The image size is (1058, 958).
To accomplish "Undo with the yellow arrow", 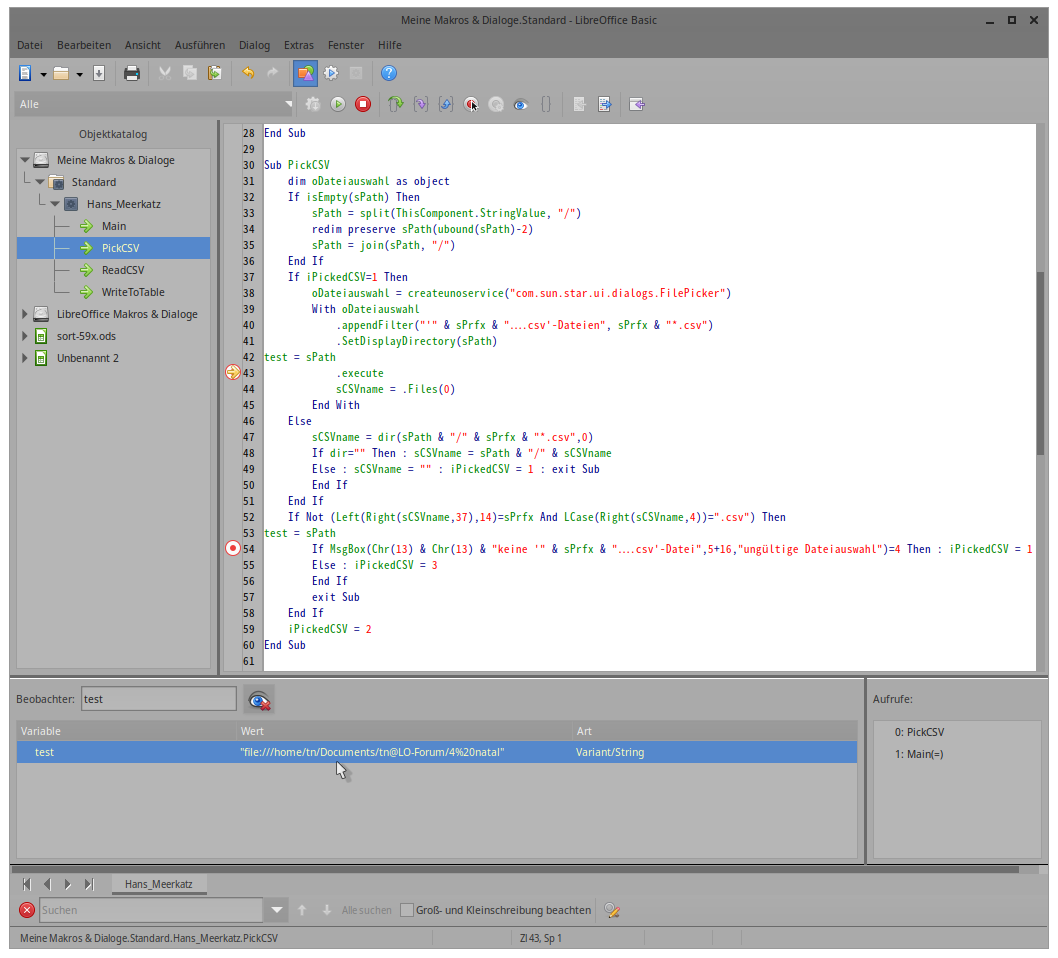I will [x=248, y=73].
